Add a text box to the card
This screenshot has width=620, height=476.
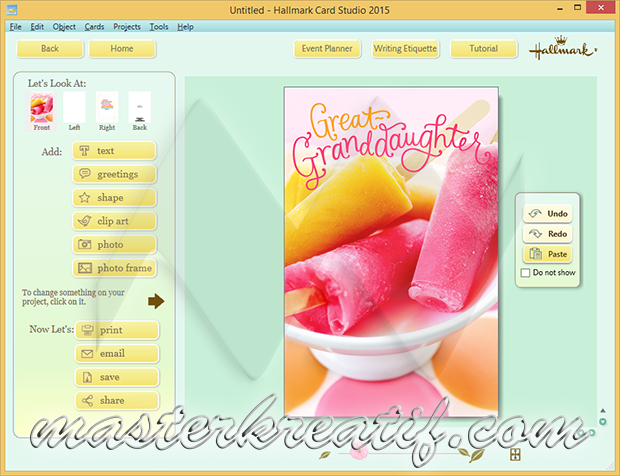click(x=114, y=151)
